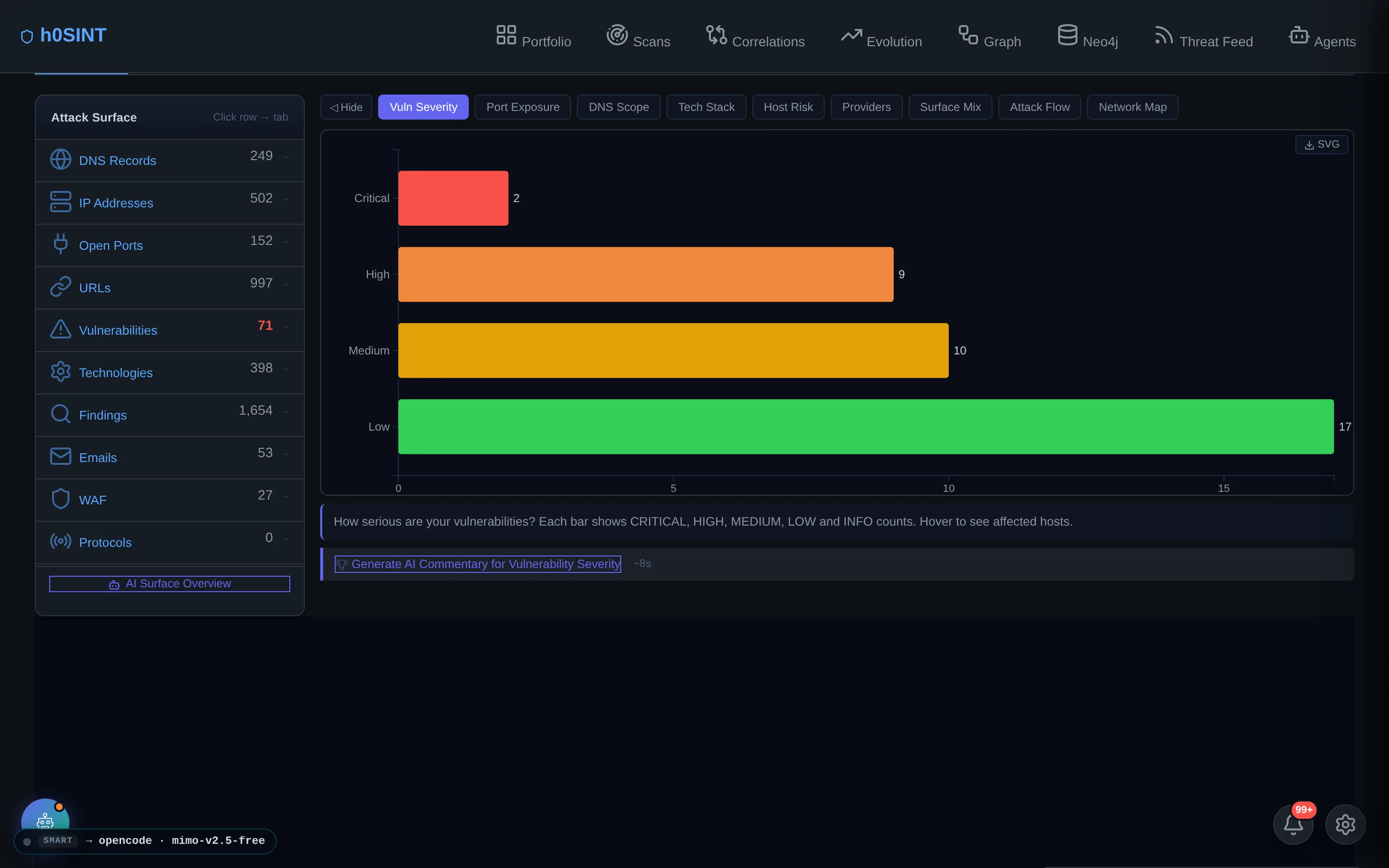The width and height of the screenshot is (1389, 868).
Task: Click the server icon for IP Addresses
Action: click(x=60, y=202)
